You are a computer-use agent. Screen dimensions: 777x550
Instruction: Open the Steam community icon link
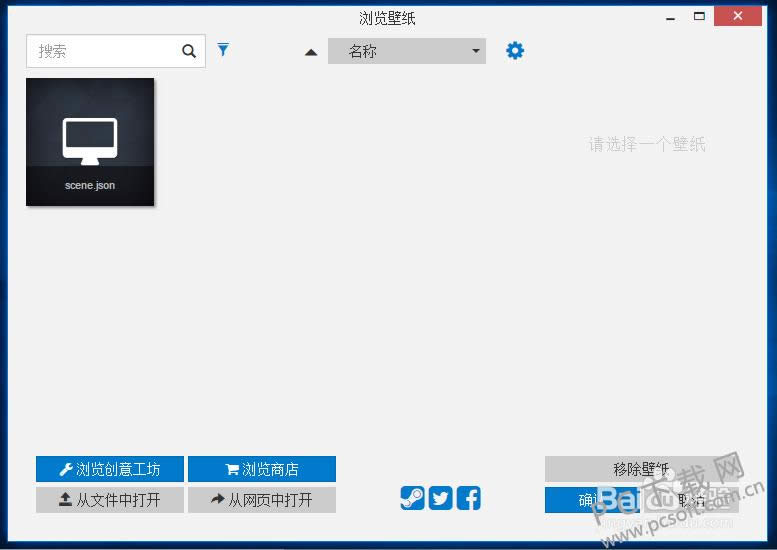point(412,498)
